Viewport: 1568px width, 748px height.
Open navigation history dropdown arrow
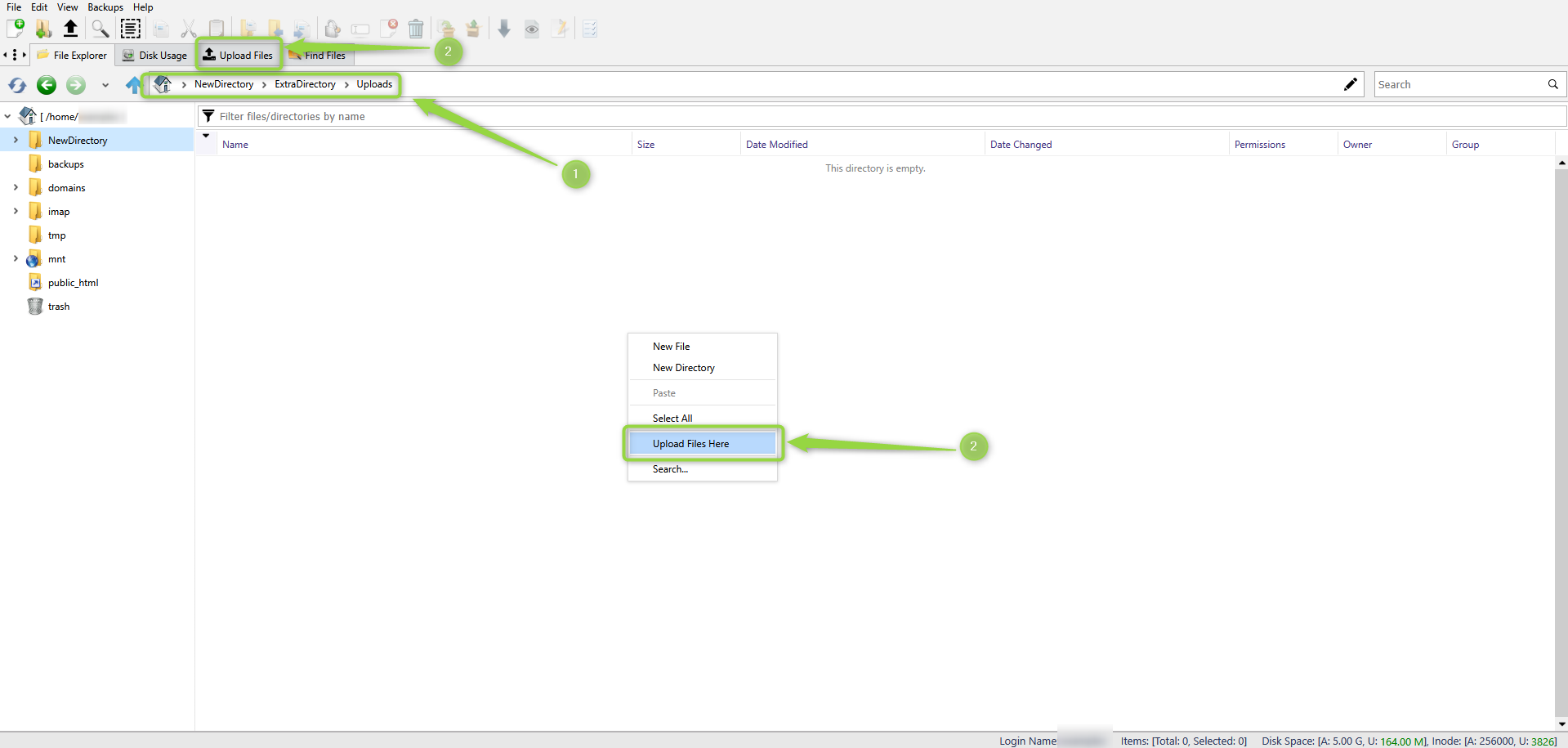pyautogui.click(x=105, y=85)
